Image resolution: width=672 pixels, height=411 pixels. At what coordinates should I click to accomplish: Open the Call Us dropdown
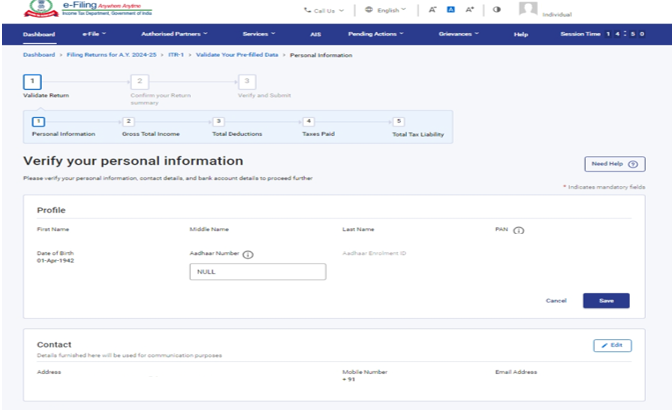coord(324,10)
